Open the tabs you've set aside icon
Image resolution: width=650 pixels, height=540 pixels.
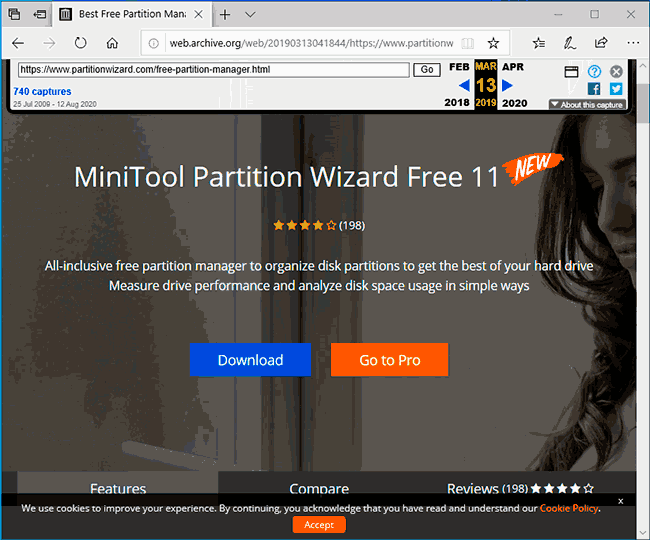tap(15, 15)
